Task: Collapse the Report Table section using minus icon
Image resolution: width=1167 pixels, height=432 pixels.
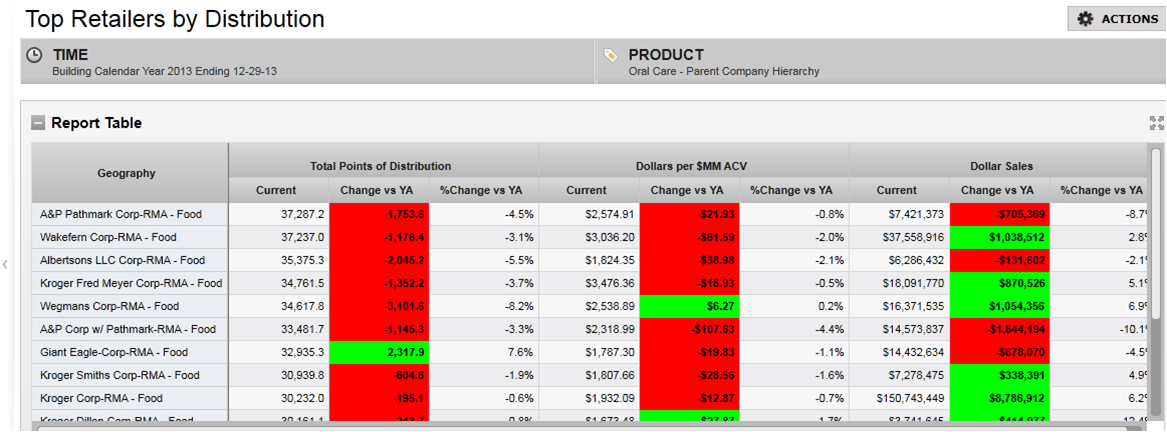Action: [x=38, y=123]
